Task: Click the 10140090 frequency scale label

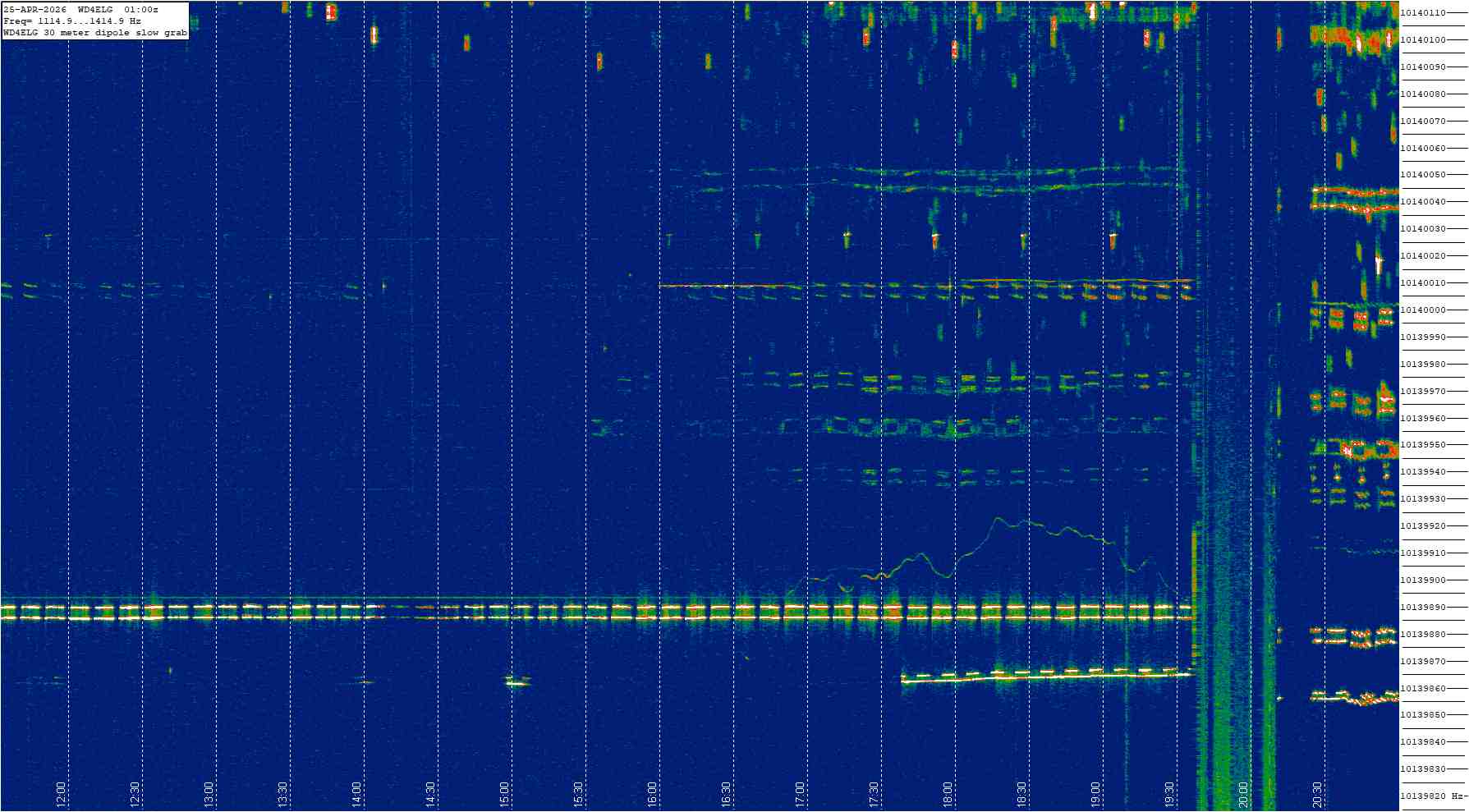Action: point(1423,67)
